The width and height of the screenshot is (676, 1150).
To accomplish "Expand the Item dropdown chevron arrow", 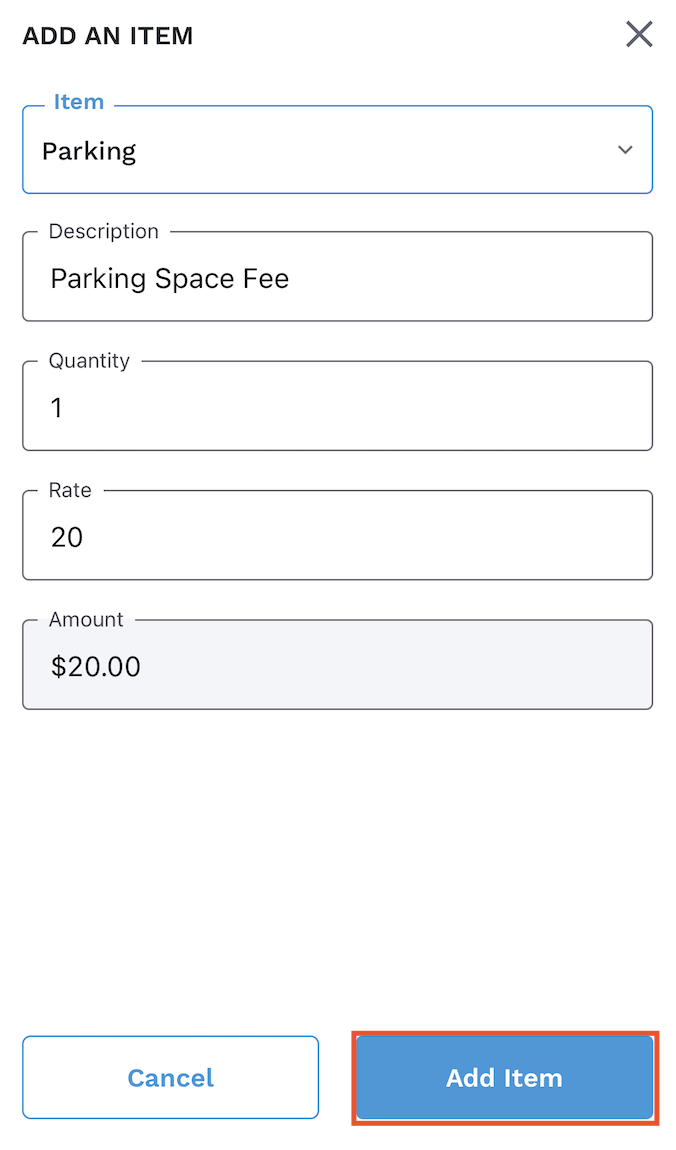I will (x=625, y=150).
